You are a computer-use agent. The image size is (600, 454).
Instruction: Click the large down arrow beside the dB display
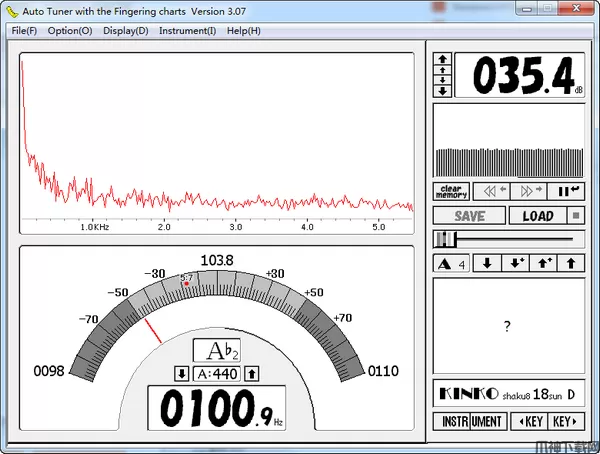(443, 91)
